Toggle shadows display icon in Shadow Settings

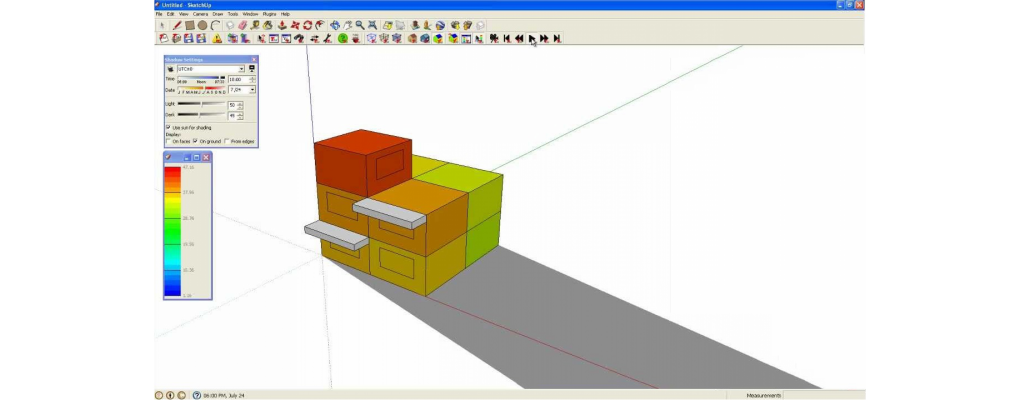170,69
